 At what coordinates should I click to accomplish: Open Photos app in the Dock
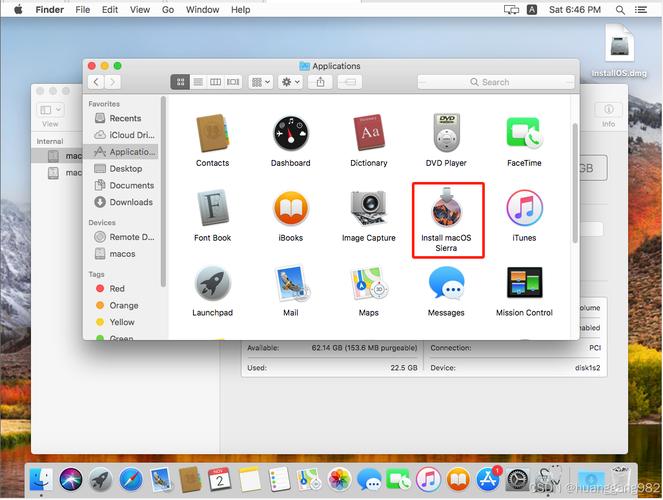[x=339, y=479]
